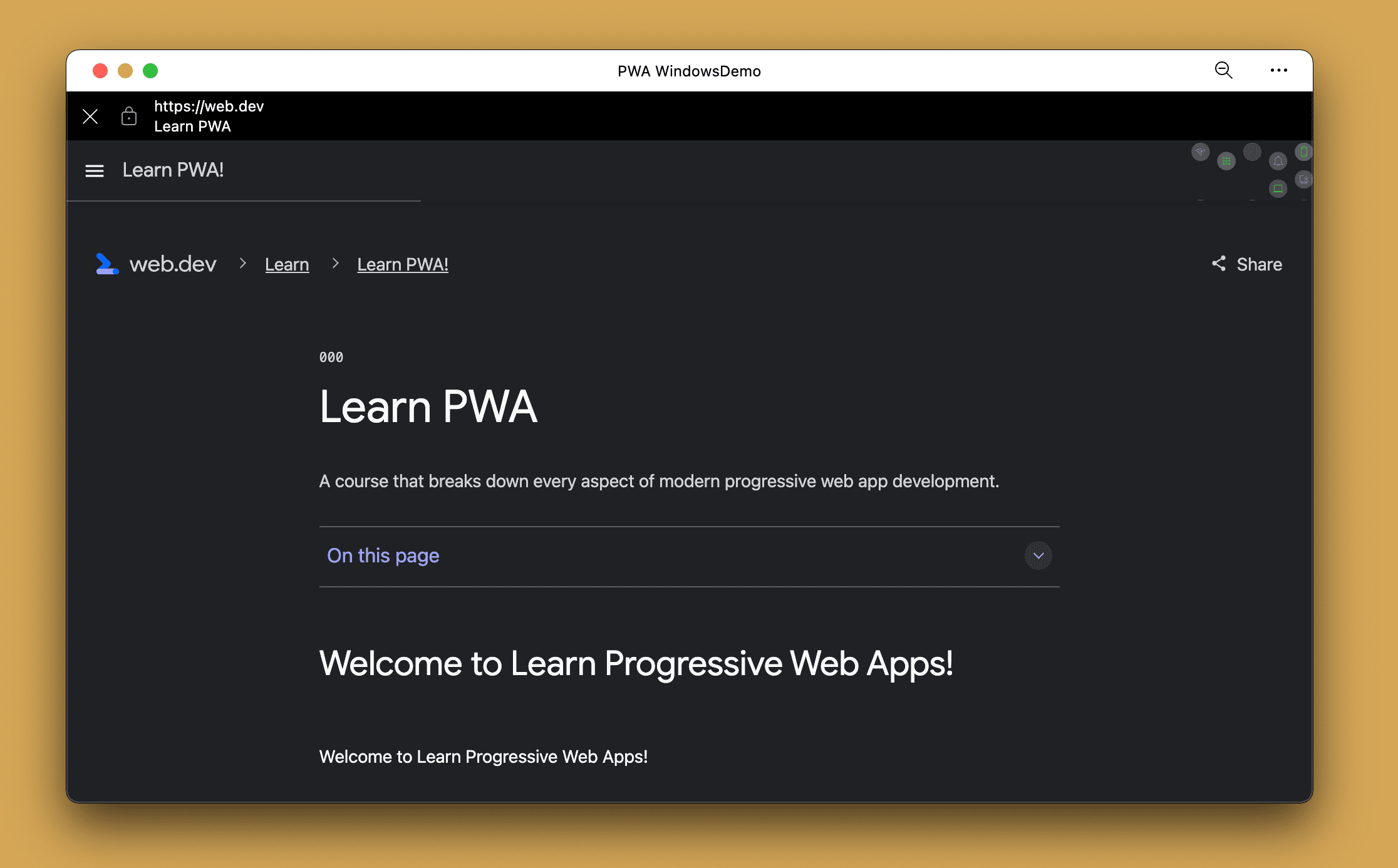Open the Learn breadcrumb link
1398x868 pixels.
pyautogui.click(x=287, y=264)
